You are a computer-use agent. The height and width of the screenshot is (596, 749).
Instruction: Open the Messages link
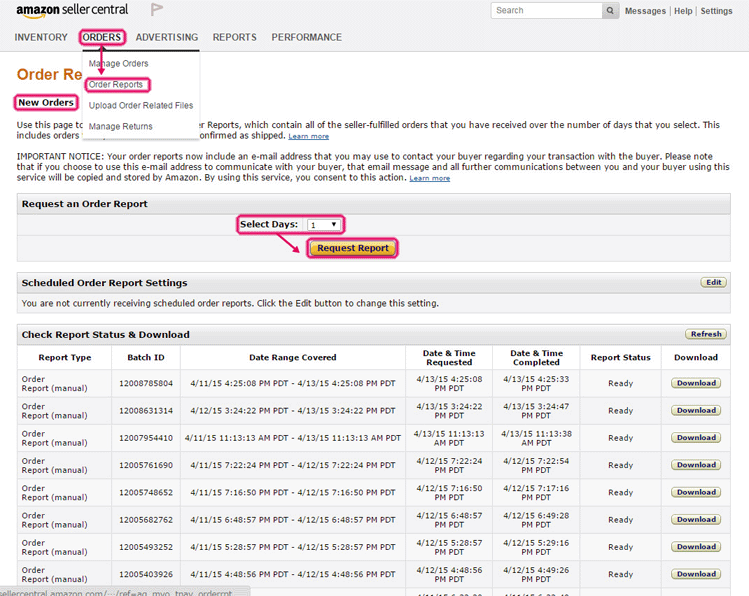(x=645, y=11)
